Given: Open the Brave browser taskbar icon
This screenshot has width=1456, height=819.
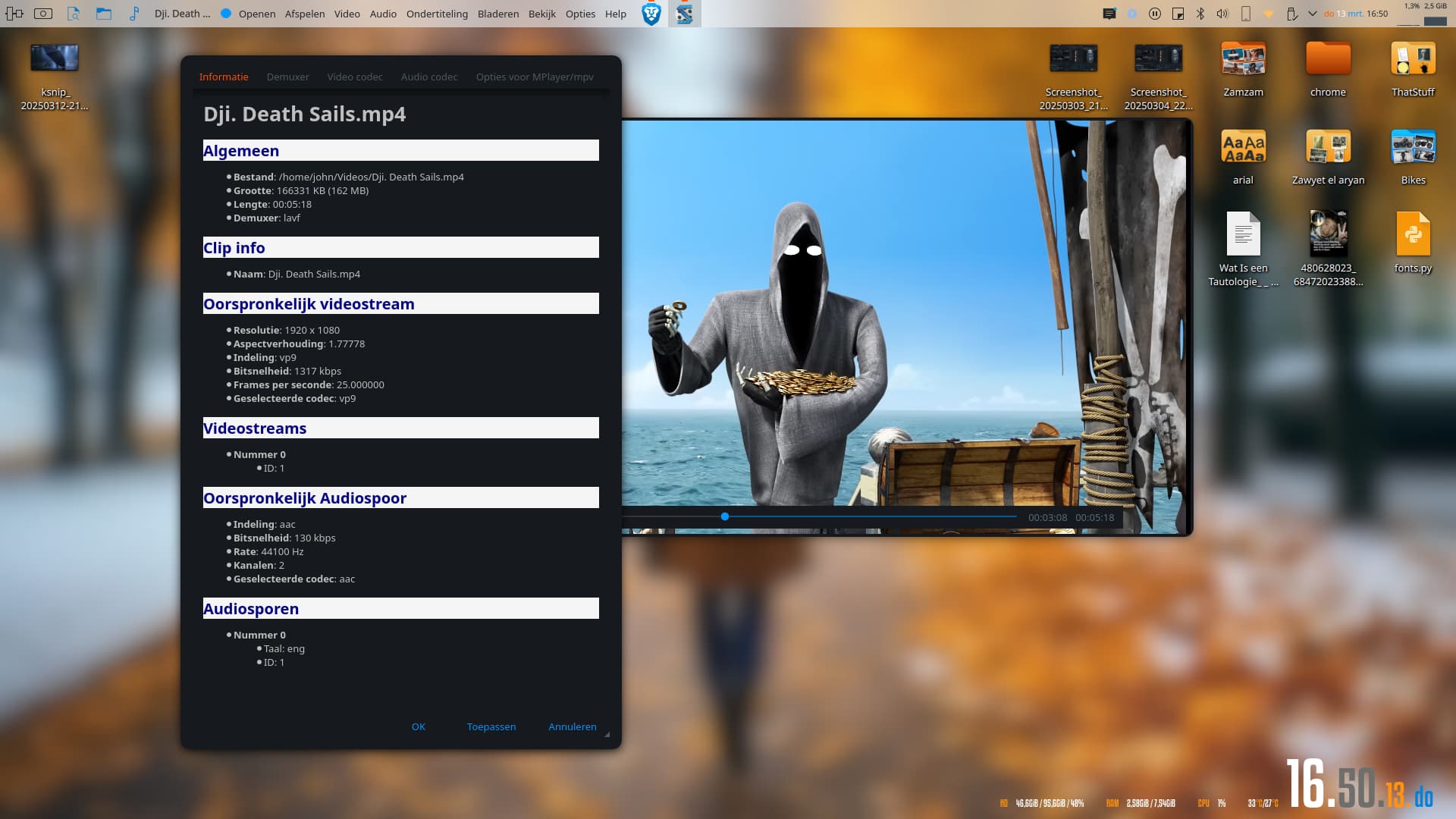Looking at the screenshot, I should click(x=651, y=14).
